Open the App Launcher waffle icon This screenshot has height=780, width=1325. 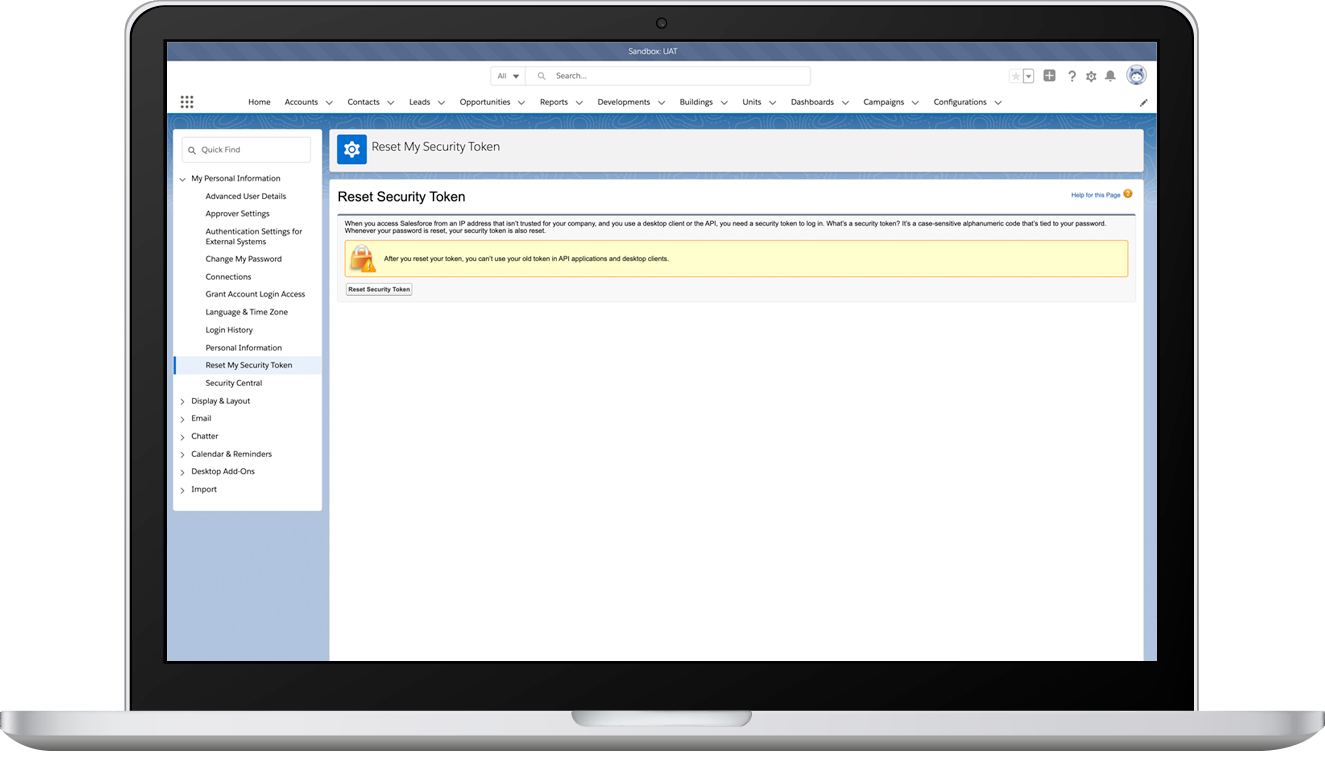186,101
